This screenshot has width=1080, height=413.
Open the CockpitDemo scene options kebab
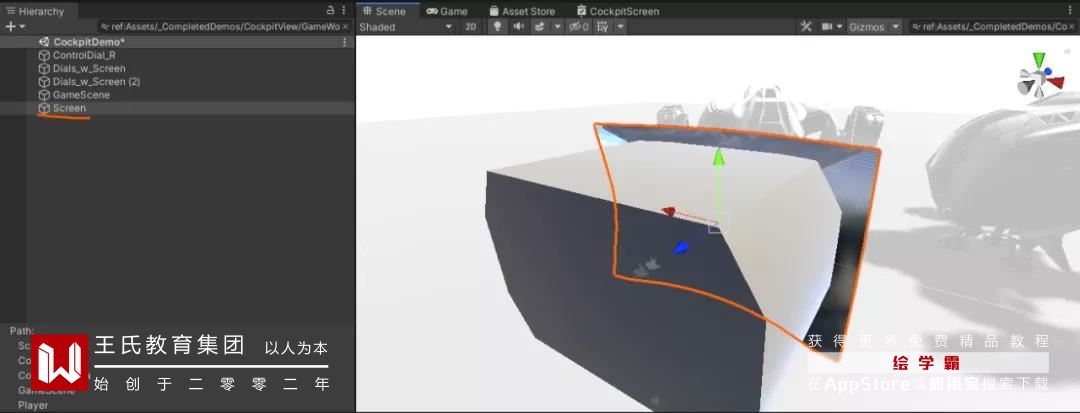344,42
